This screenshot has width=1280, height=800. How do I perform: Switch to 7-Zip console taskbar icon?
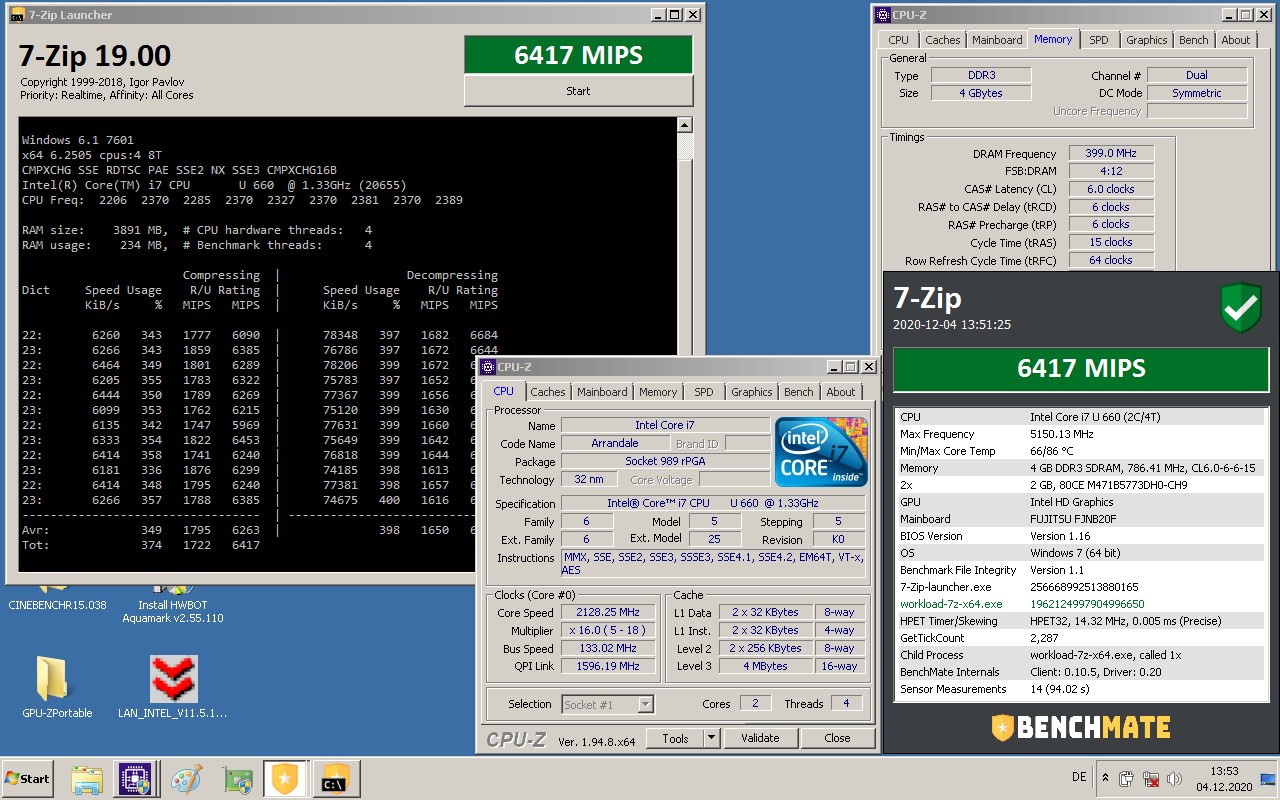[337, 779]
